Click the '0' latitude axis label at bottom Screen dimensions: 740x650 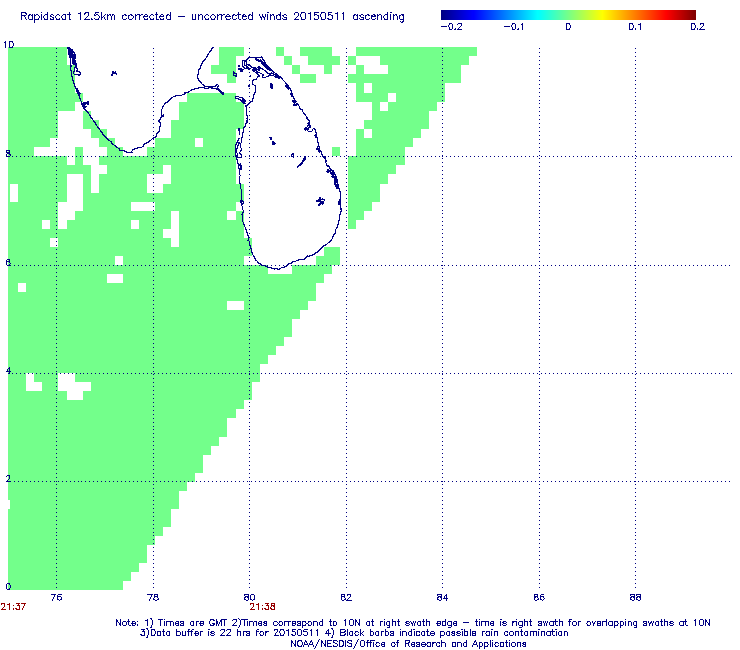click(8, 586)
